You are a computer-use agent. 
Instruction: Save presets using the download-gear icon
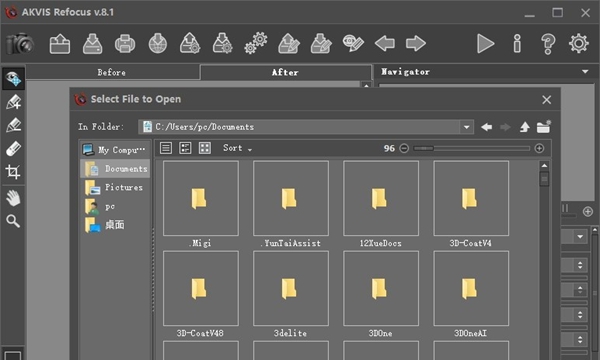pyautogui.click(x=223, y=44)
